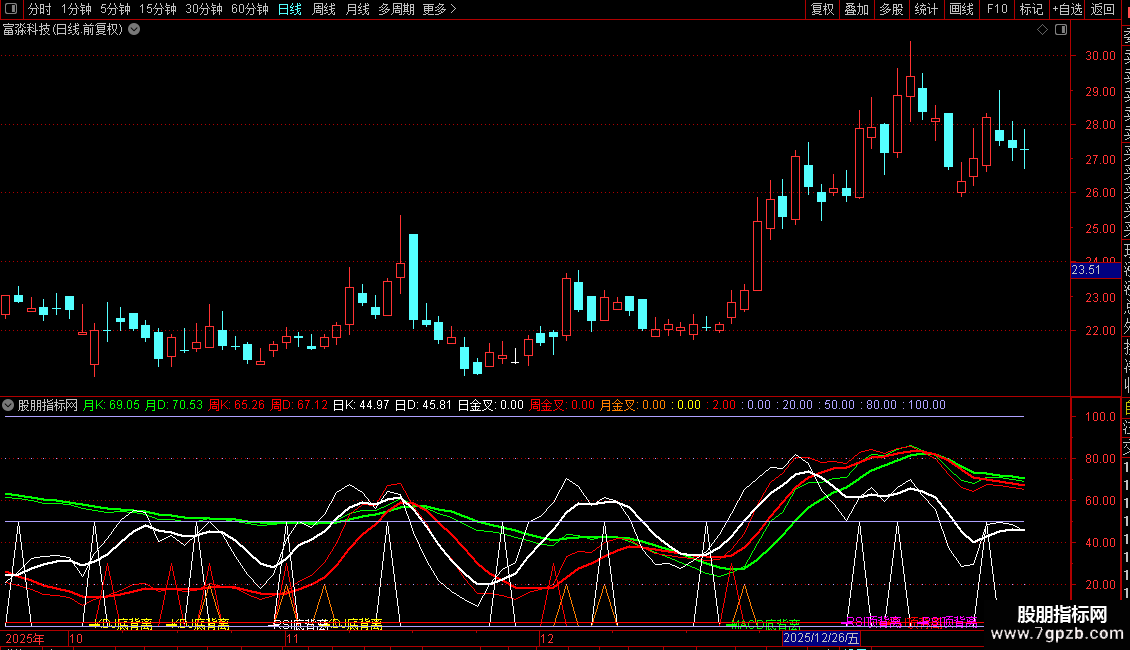The width and height of the screenshot is (1130, 650).
Task: Click the 月K: 69.05 indicator value
Action: 111,405
